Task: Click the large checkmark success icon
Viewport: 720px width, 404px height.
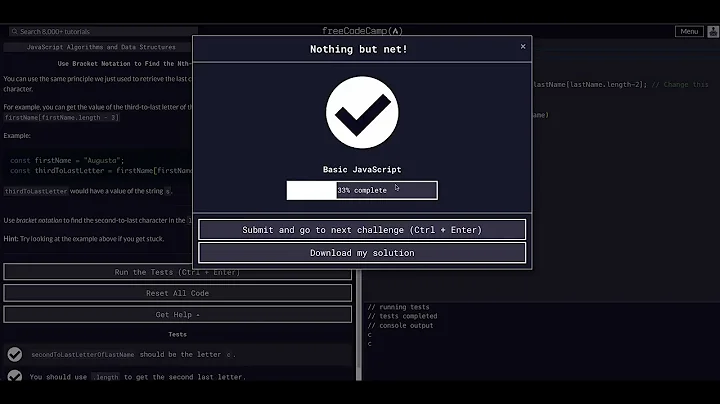Action: (x=362, y=112)
